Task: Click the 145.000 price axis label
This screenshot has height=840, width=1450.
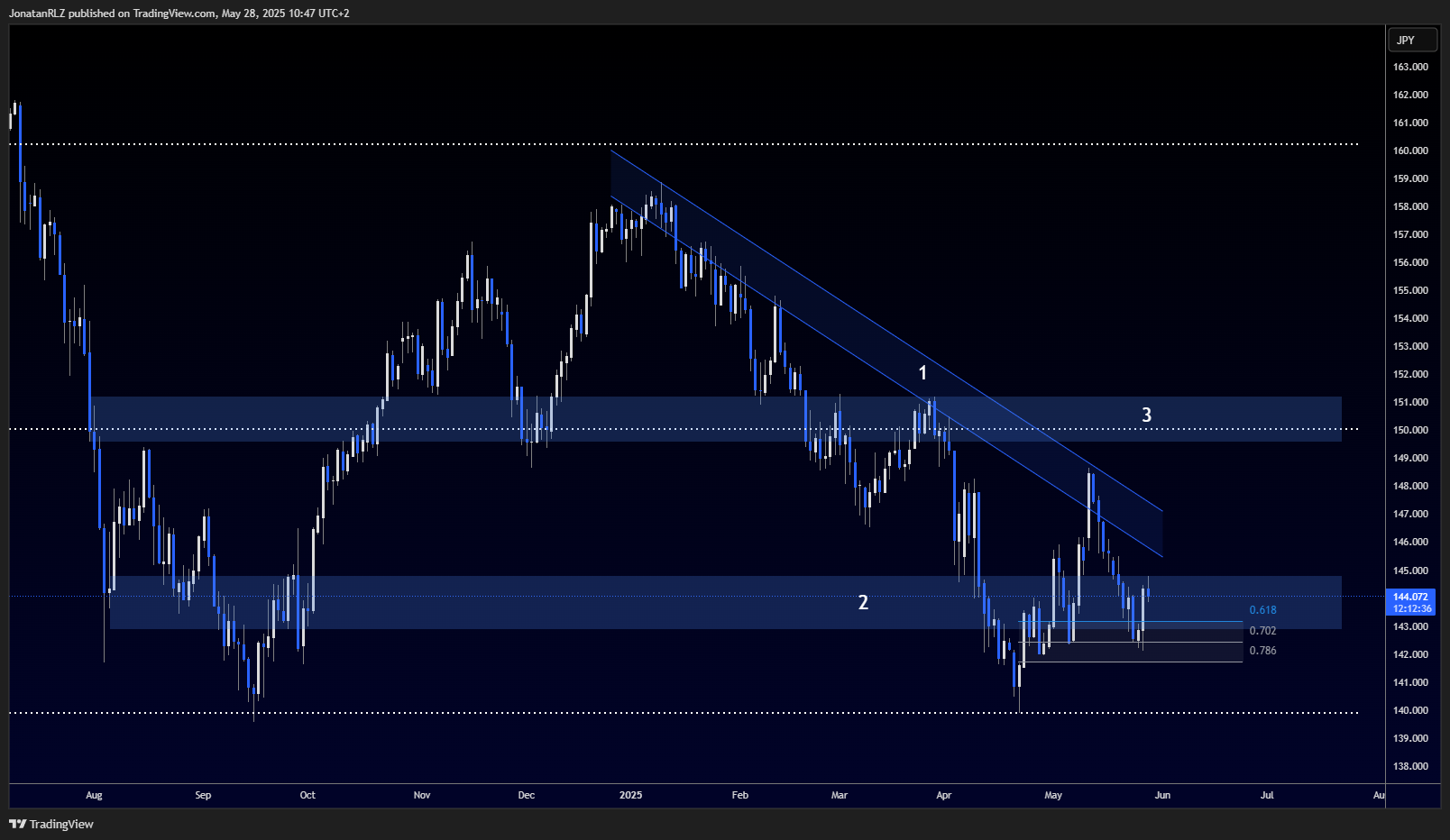Action: pos(1410,571)
